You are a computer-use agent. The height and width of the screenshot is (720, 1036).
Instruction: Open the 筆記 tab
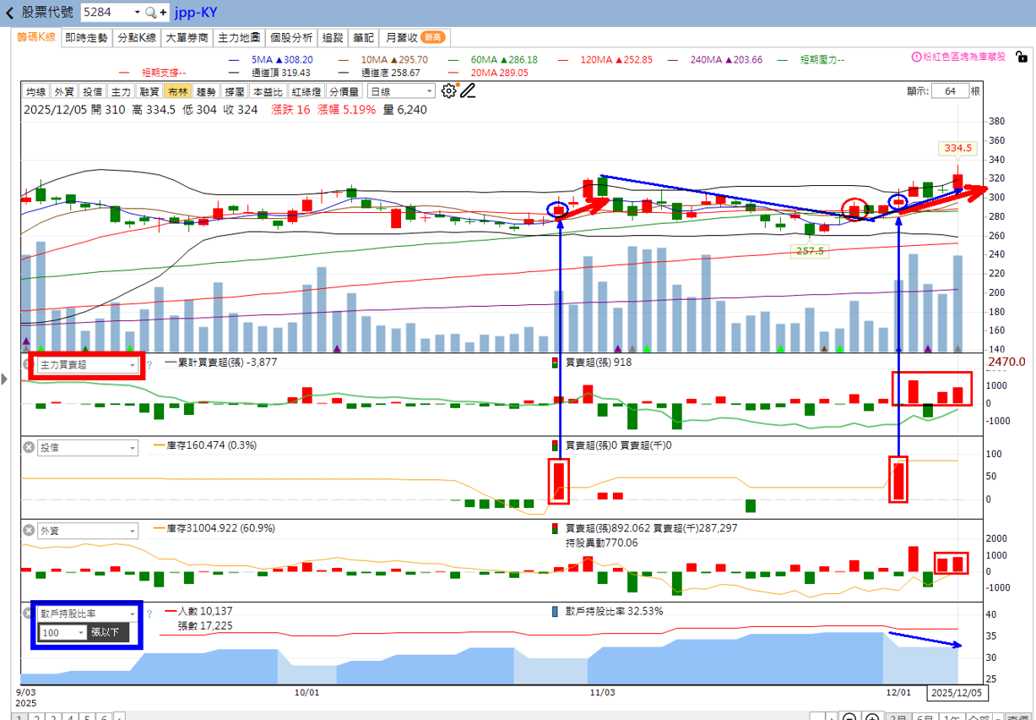(363, 38)
